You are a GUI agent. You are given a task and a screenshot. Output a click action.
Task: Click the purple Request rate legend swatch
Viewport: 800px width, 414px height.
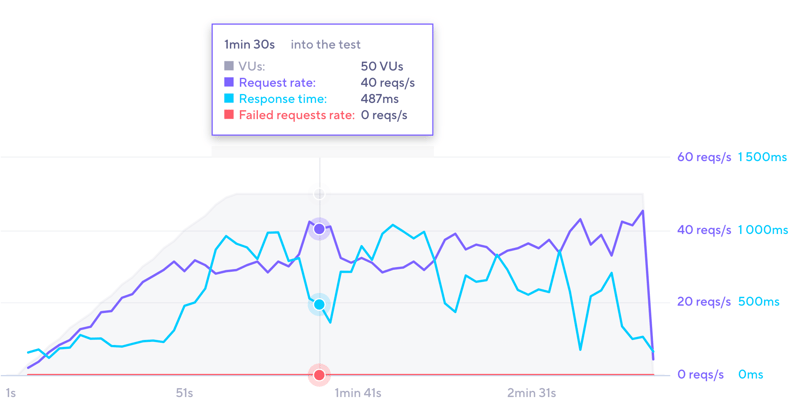[229, 83]
